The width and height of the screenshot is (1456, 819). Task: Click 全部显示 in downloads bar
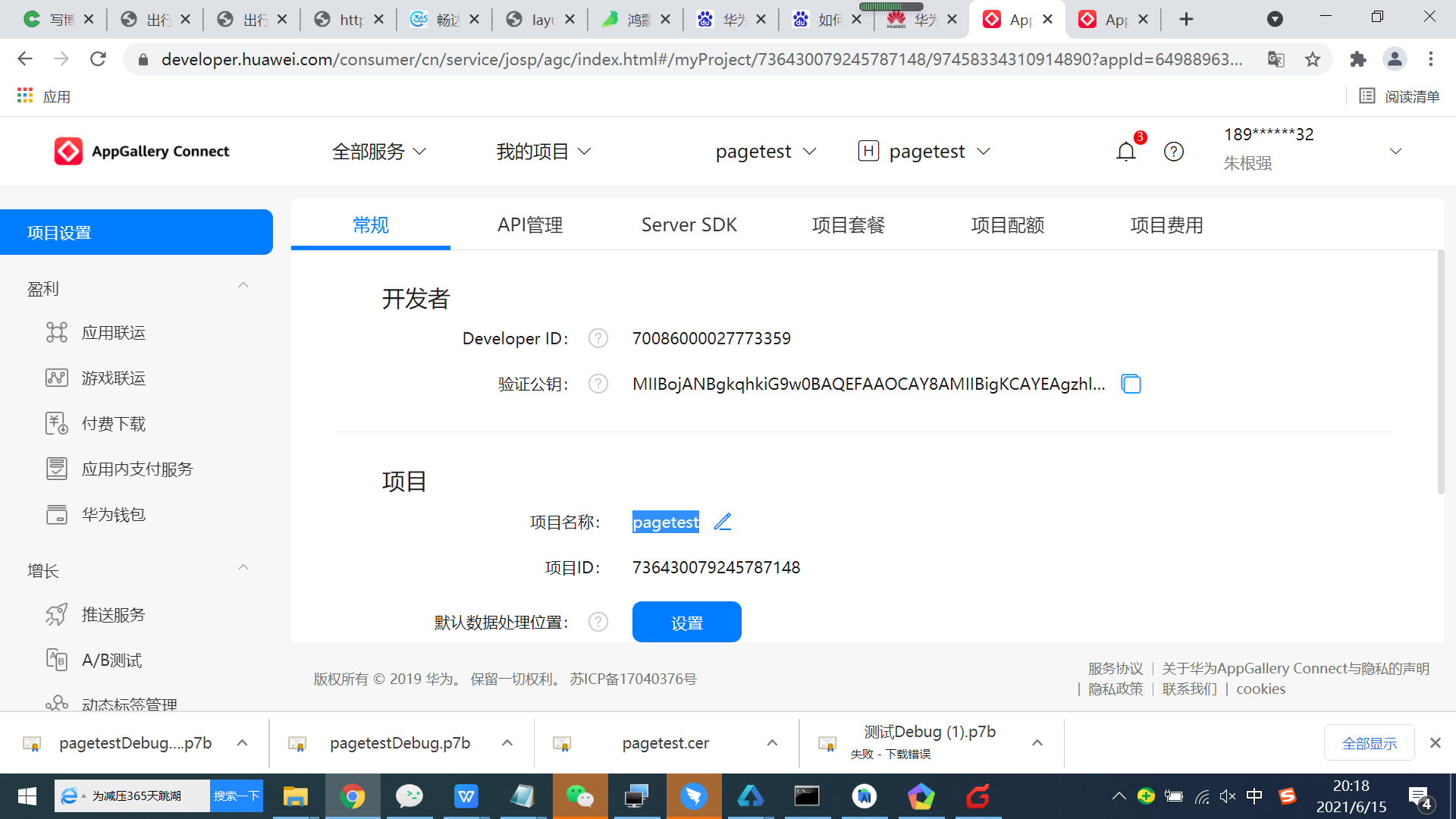click(x=1369, y=743)
